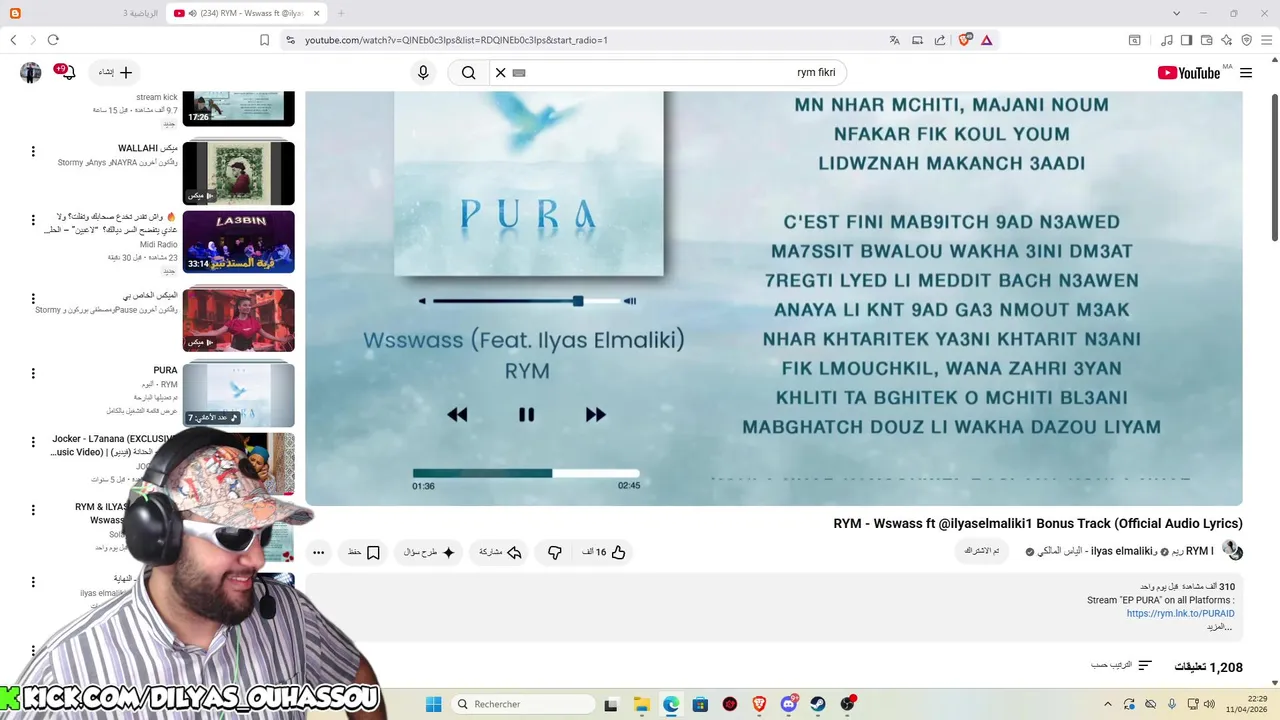
Task: Close the RYM - Wswass tab
Action: click(317, 13)
